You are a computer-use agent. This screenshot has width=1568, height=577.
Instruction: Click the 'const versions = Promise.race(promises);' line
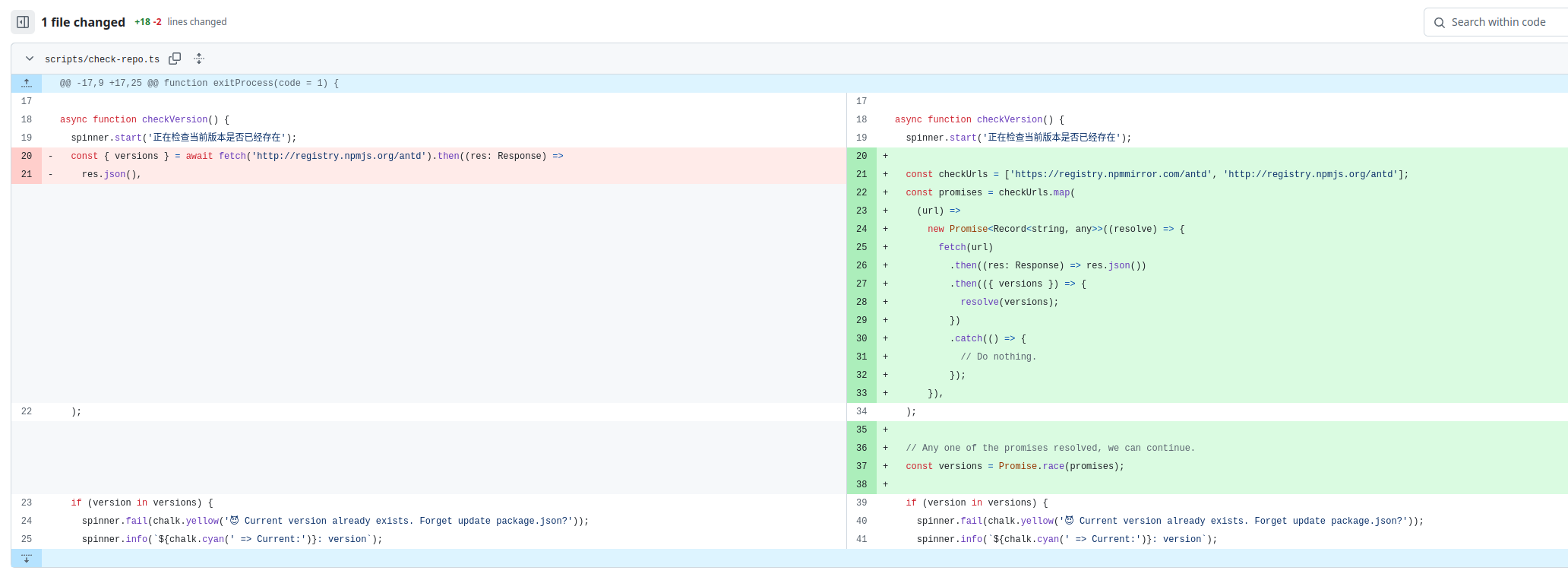1222,466
